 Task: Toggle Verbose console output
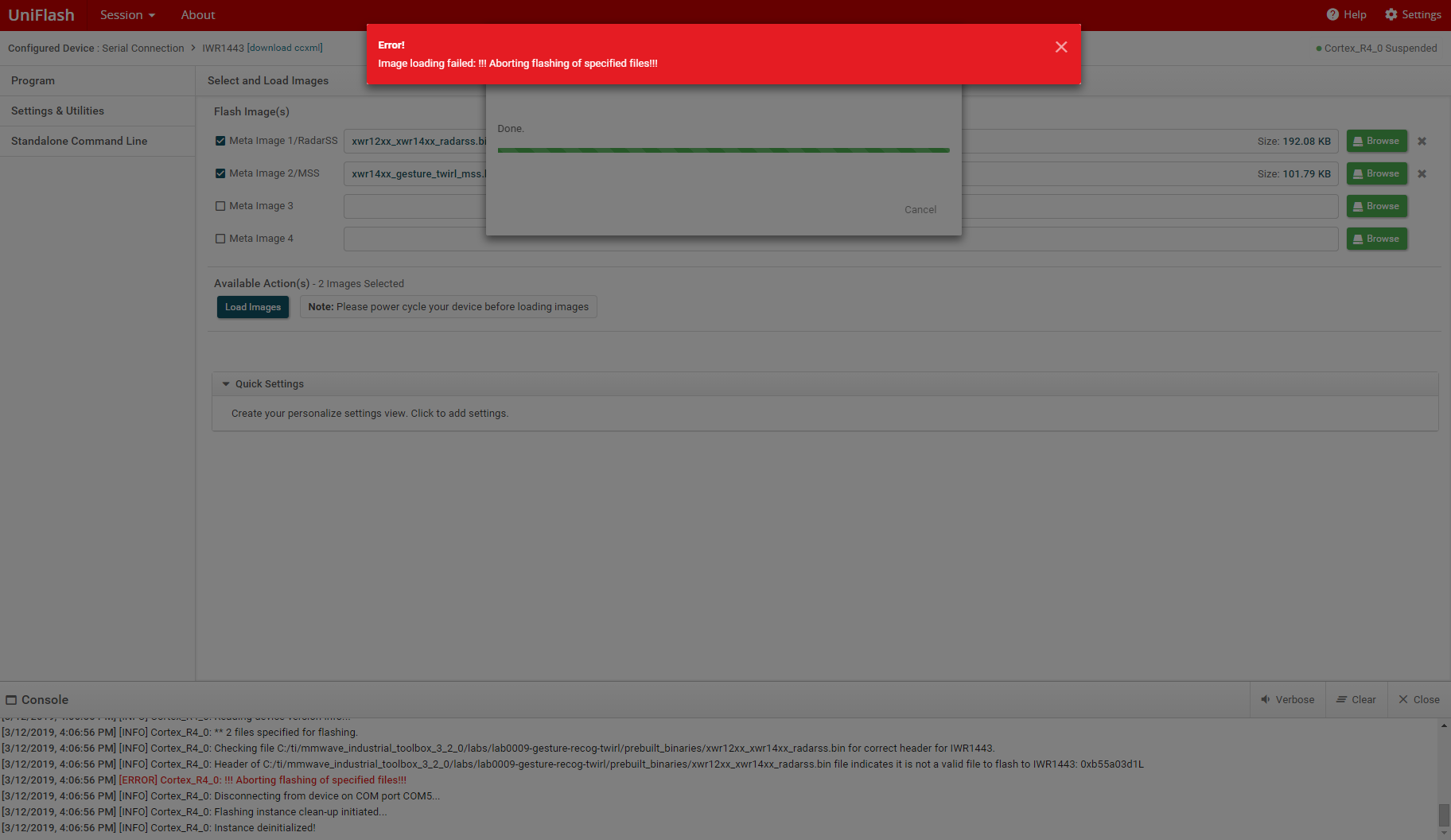click(1288, 700)
